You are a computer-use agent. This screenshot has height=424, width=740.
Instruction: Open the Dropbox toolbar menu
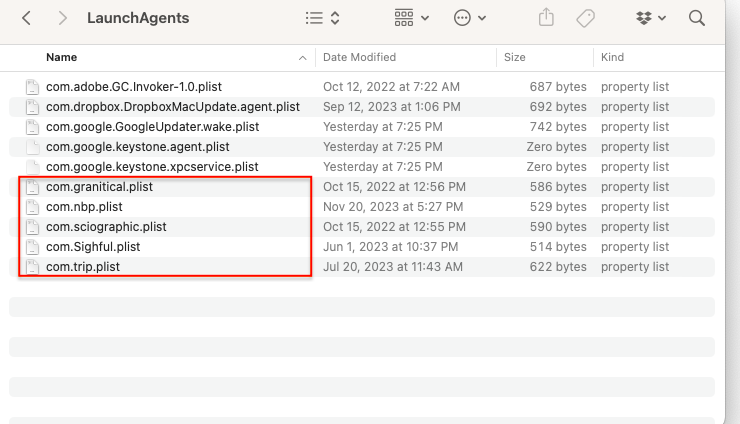coord(651,18)
